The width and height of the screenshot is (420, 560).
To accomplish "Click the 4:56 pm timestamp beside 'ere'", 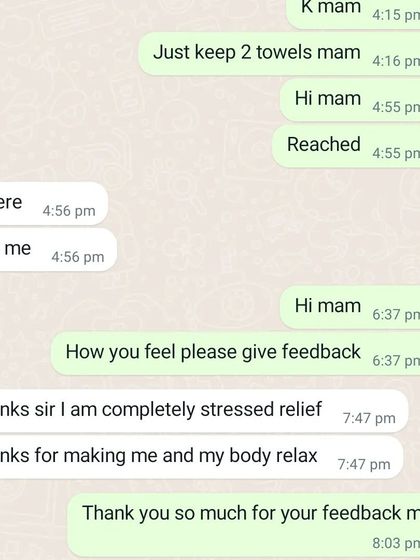I will click(x=69, y=211).
